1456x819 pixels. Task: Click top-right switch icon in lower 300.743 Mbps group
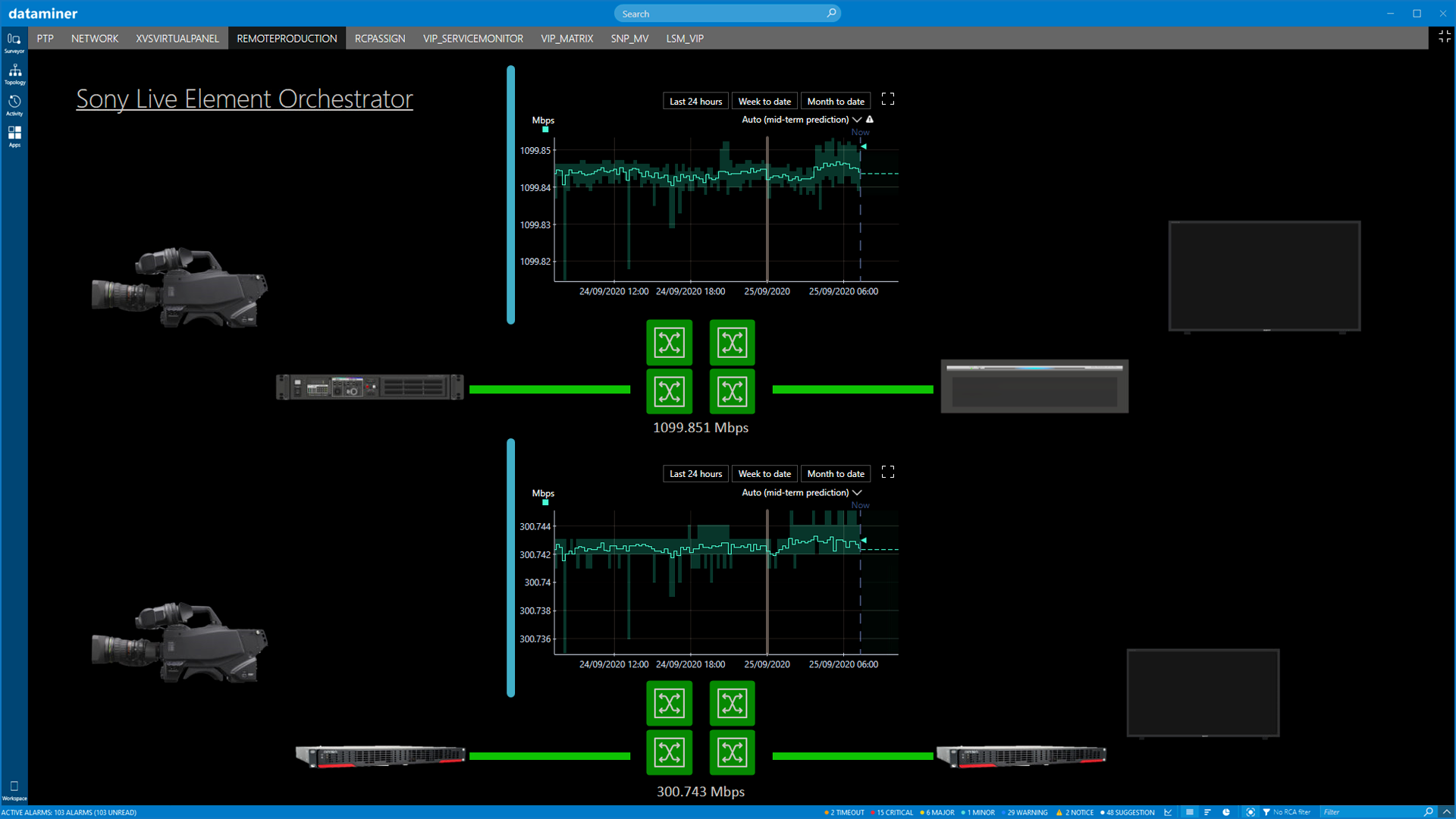[732, 704]
